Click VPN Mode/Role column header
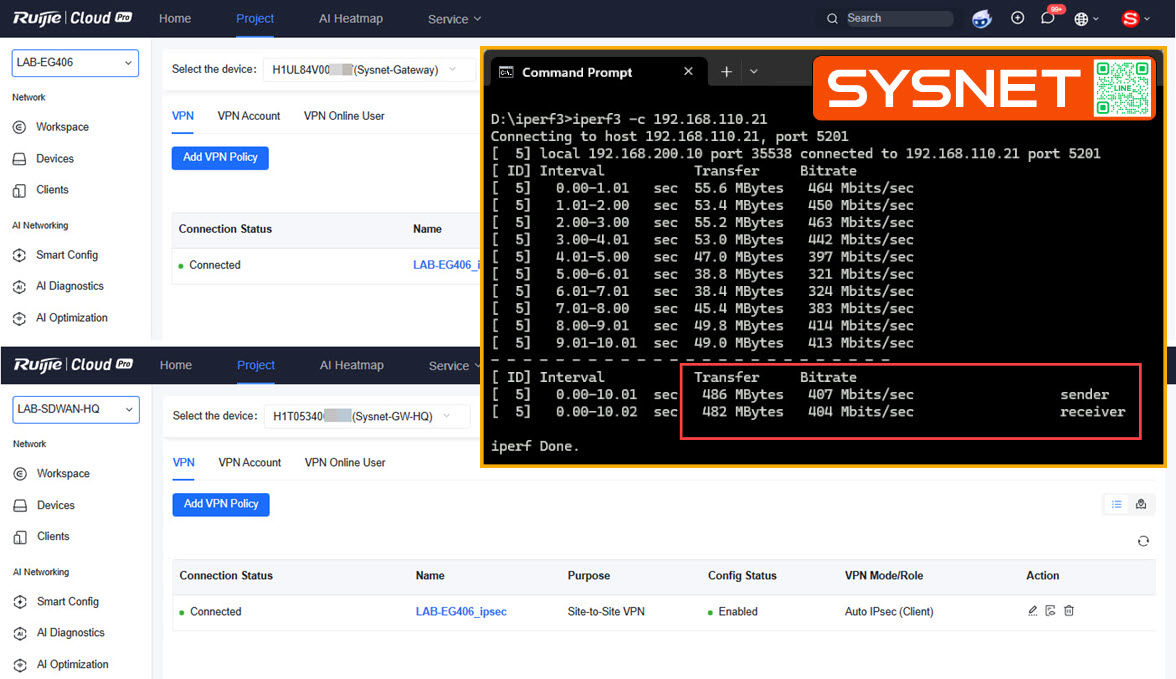The height and width of the screenshot is (679, 1176). pos(884,575)
